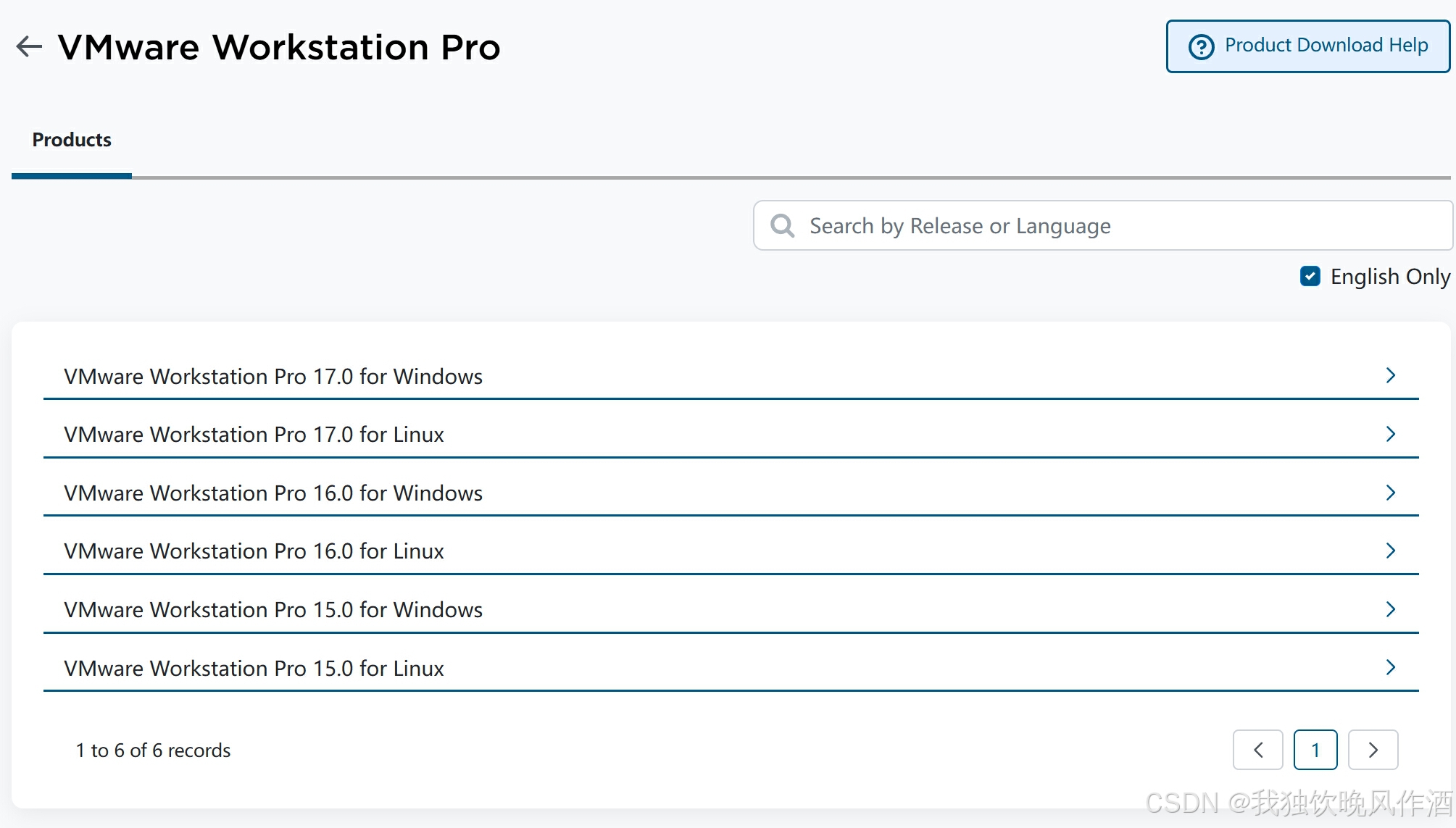Image resolution: width=1456 pixels, height=828 pixels.
Task: Click the question mark help icon
Action: [x=1201, y=46]
